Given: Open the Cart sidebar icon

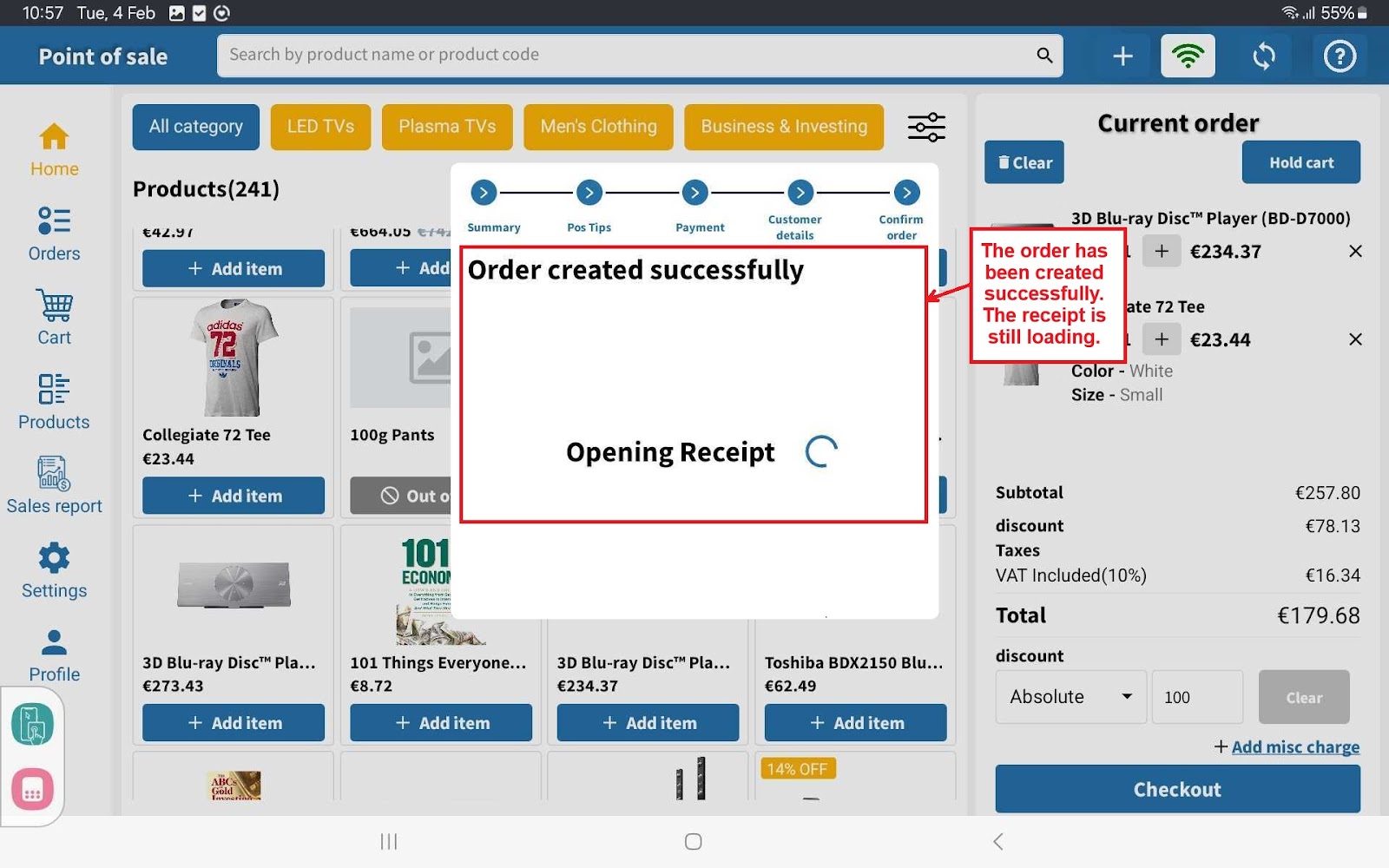Looking at the screenshot, I should tap(54, 318).
